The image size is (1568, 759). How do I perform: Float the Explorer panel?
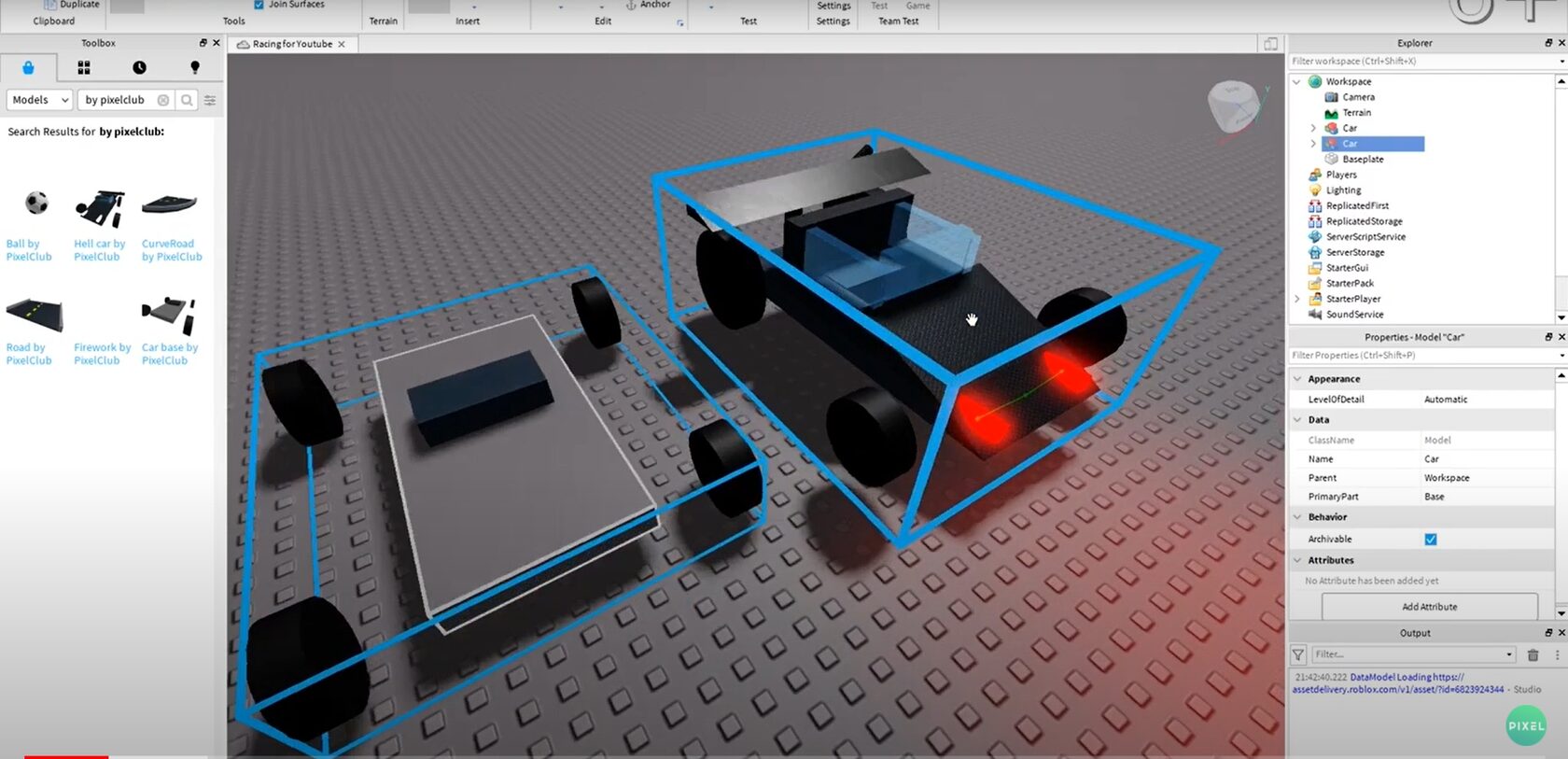(x=1548, y=43)
